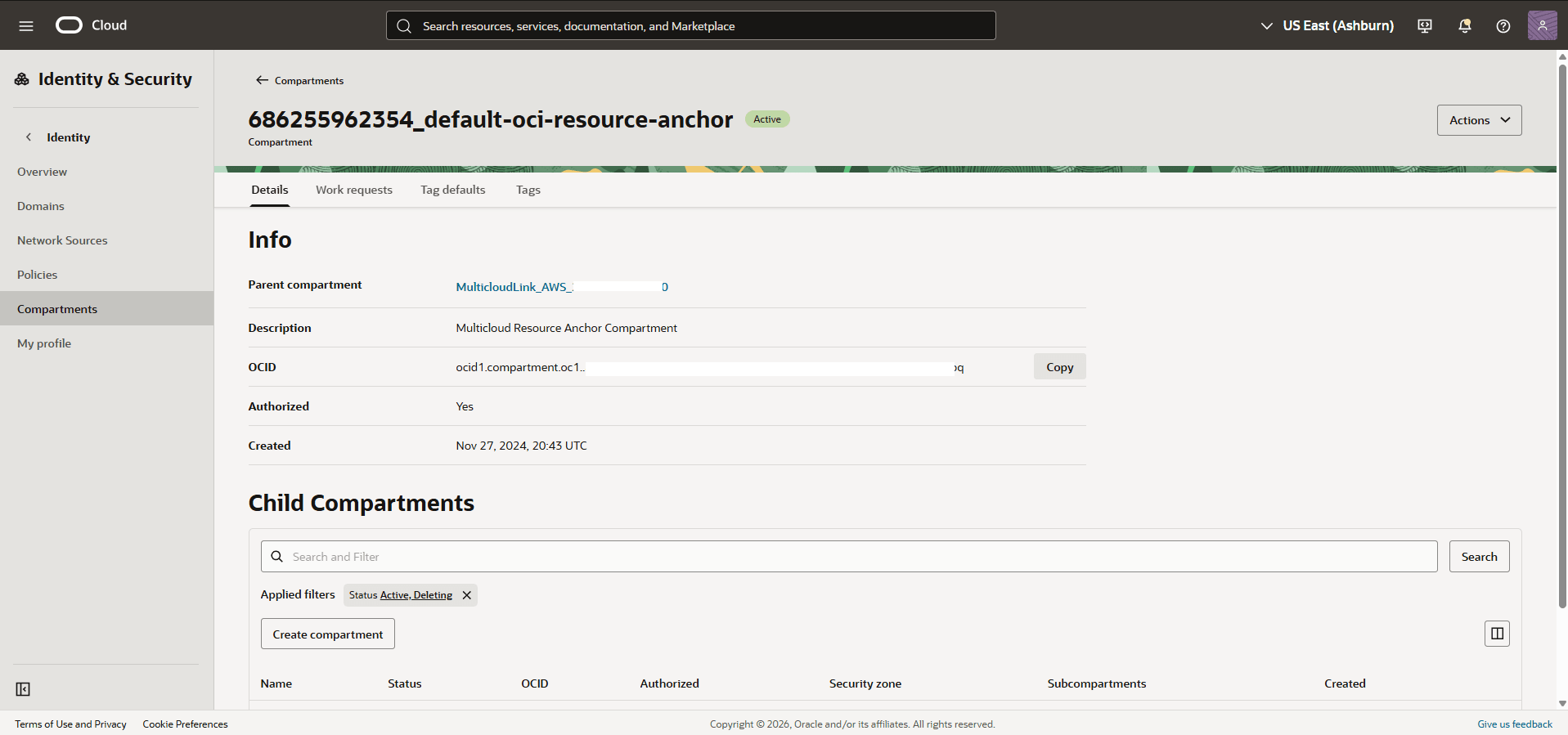This screenshot has width=1568, height=735.
Task: Switch to the Details tab
Action: coord(270,190)
